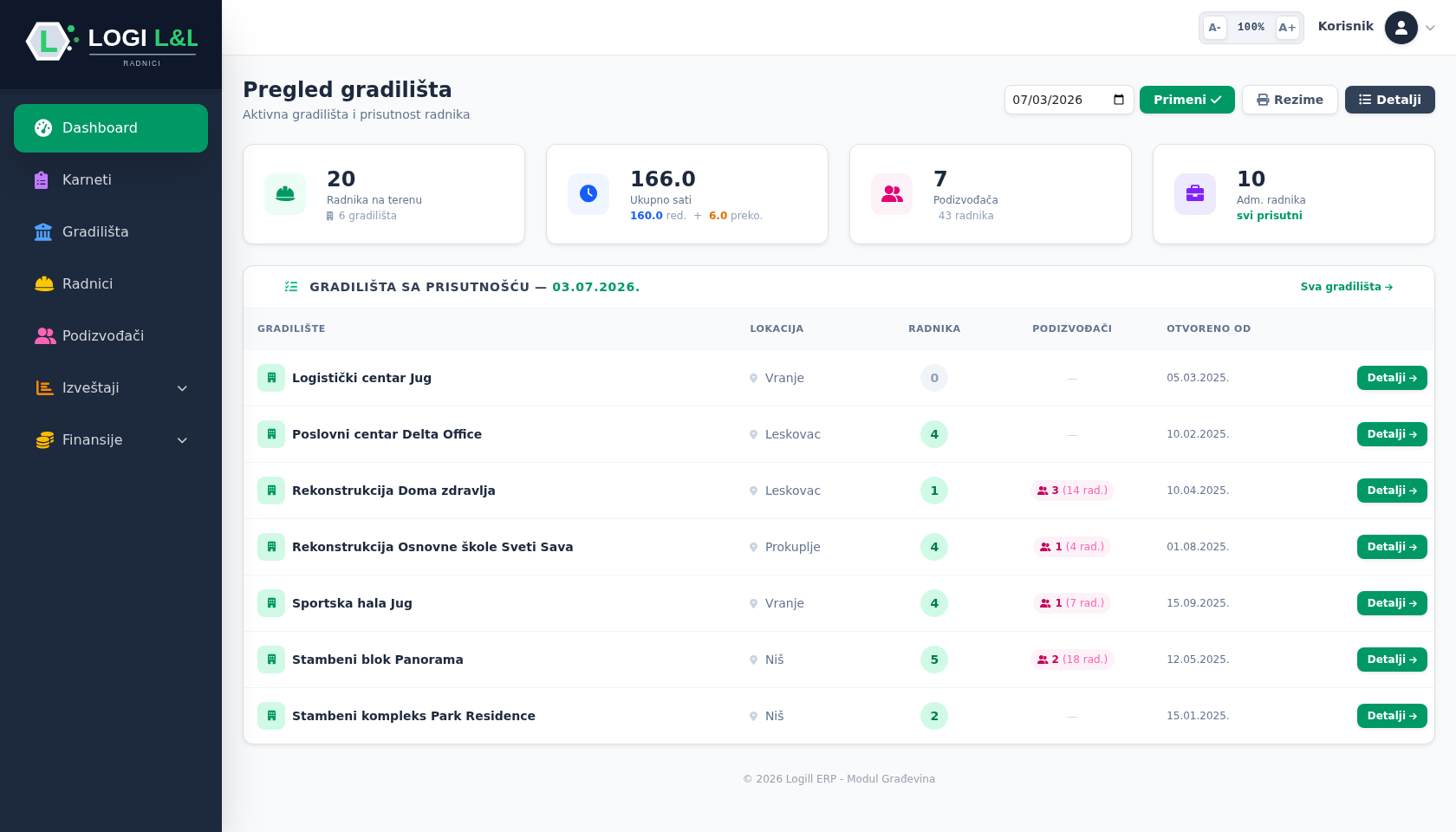
Task: Click building icon of Sportska hala Jug
Action: click(271, 603)
